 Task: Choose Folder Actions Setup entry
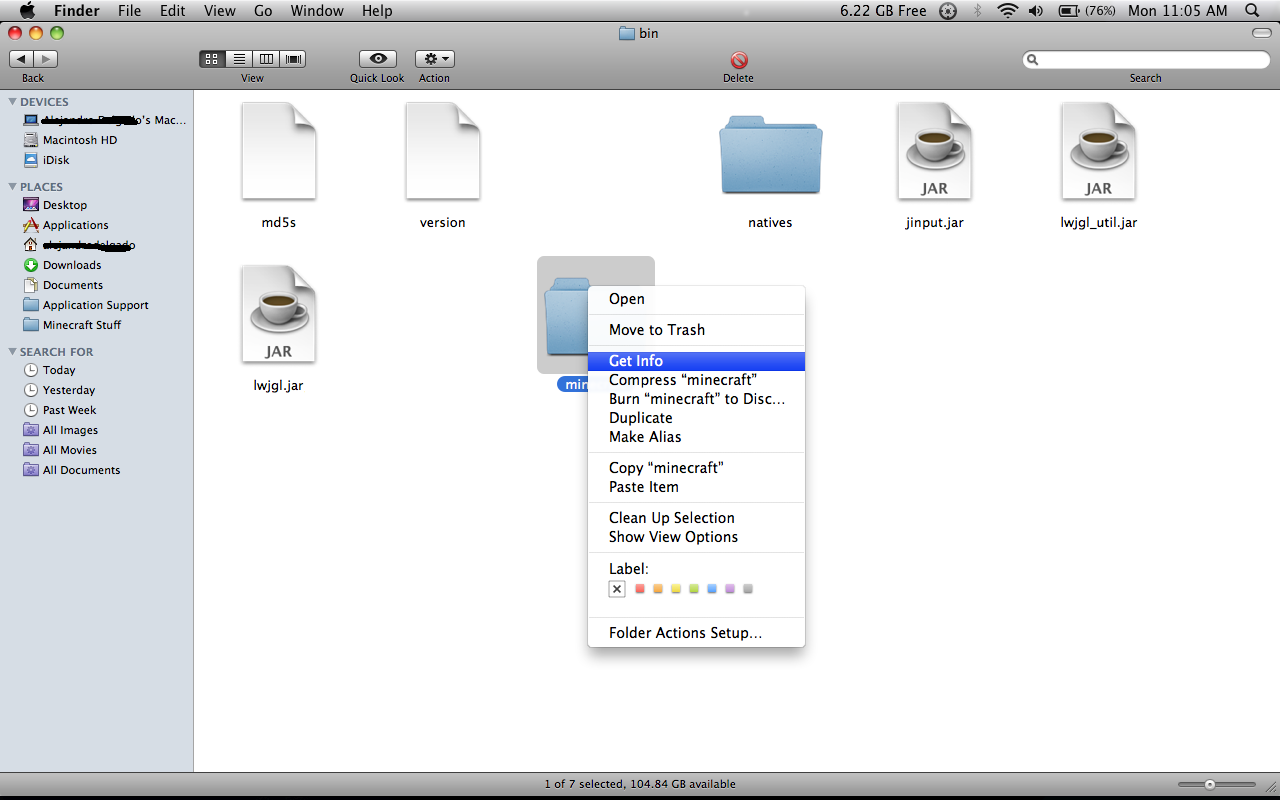pos(696,633)
